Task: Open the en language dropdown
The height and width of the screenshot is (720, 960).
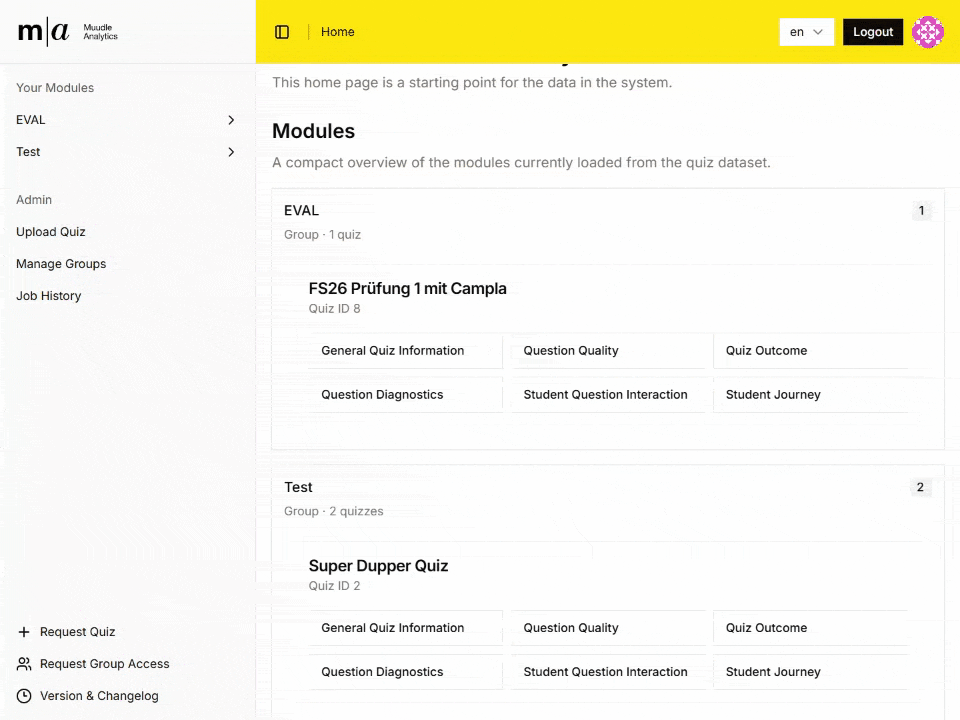Action: coord(806,32)
